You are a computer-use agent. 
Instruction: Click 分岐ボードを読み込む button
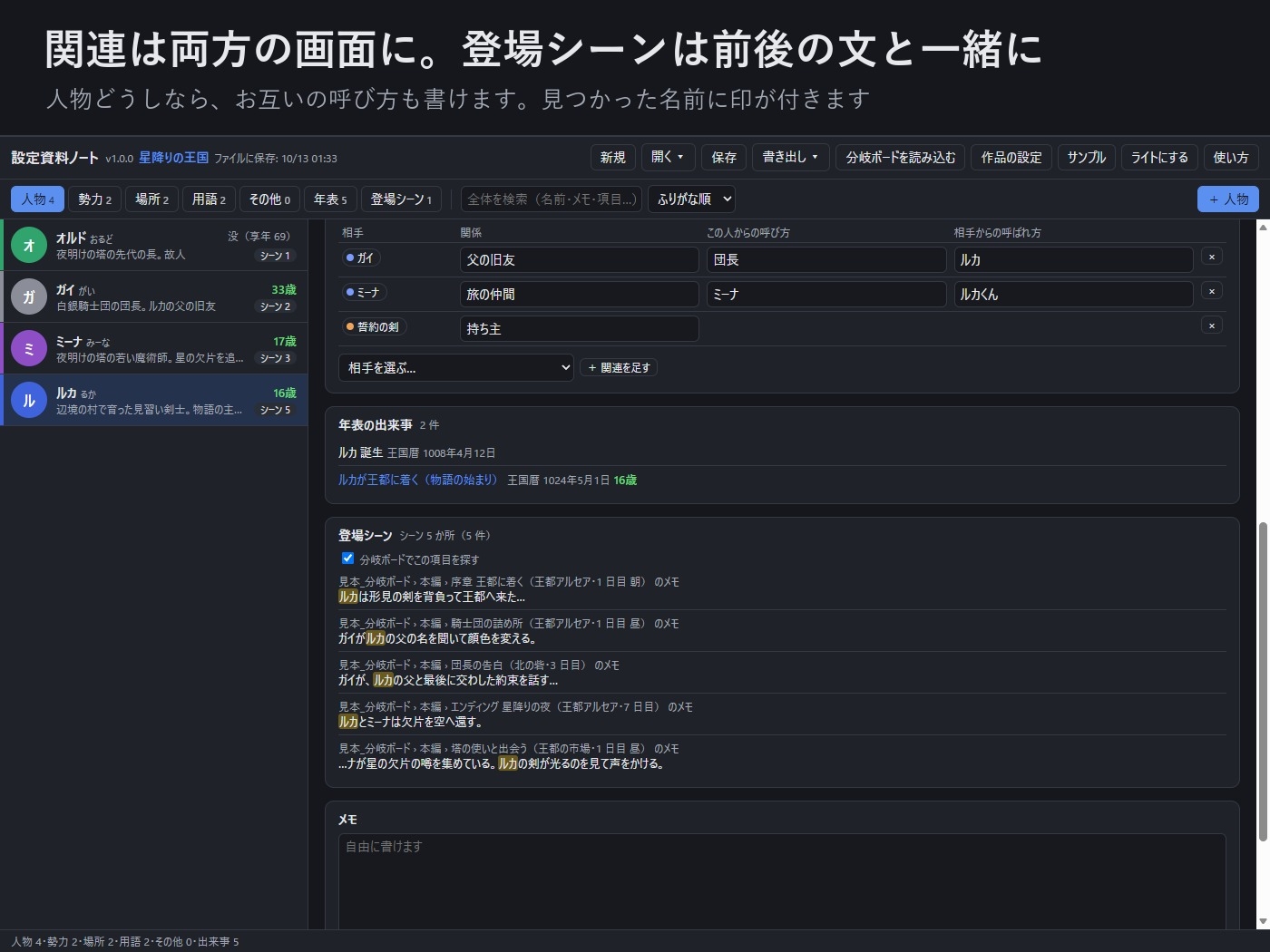(x=901, y=157)
